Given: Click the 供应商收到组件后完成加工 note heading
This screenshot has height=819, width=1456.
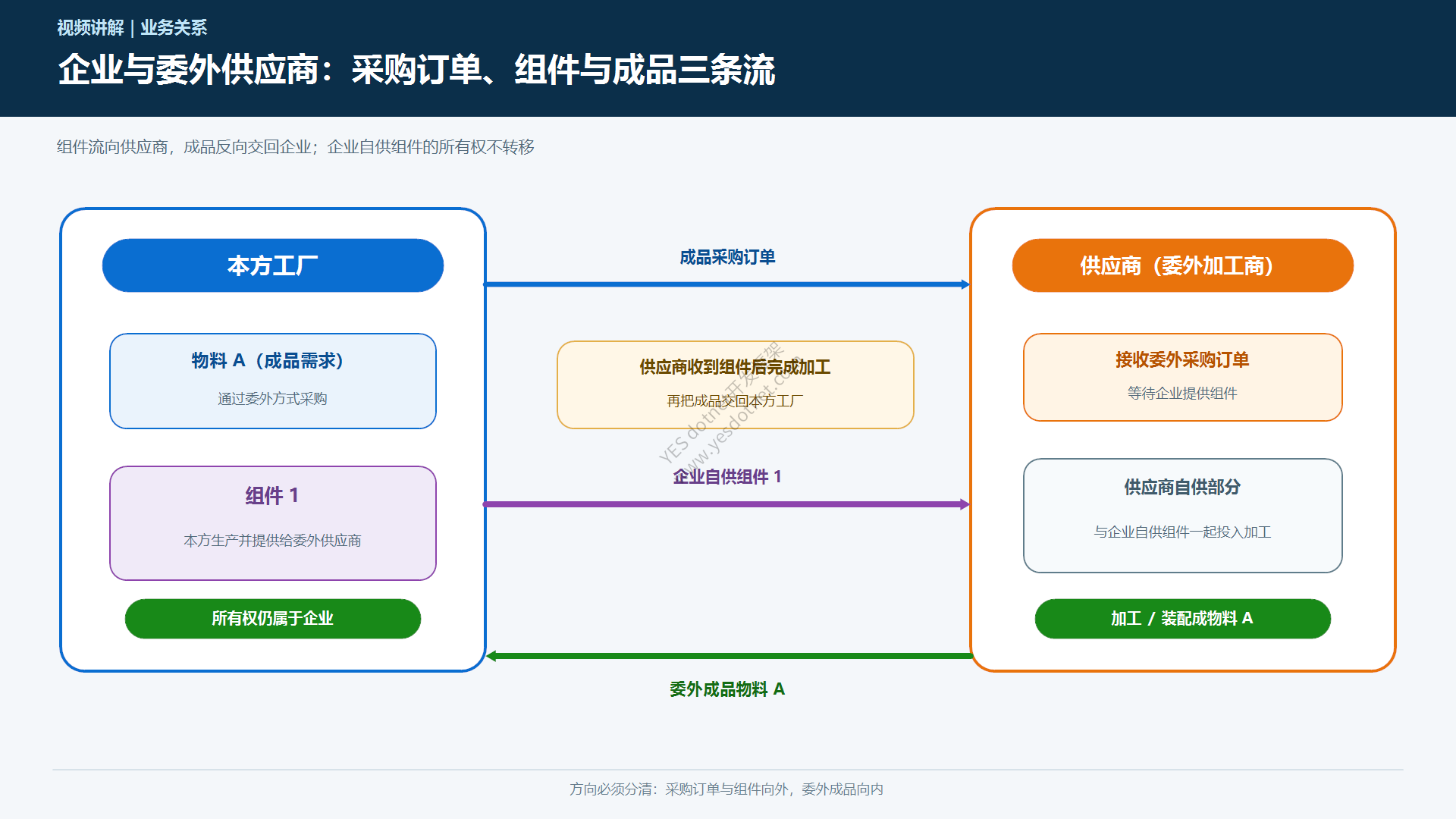Looking at the screenshot, I should click(735, 368).
